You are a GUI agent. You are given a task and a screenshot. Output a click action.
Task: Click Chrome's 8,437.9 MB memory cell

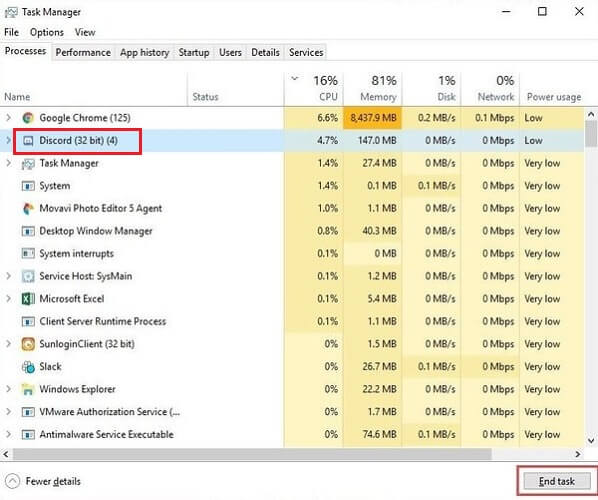coord(373,118)
